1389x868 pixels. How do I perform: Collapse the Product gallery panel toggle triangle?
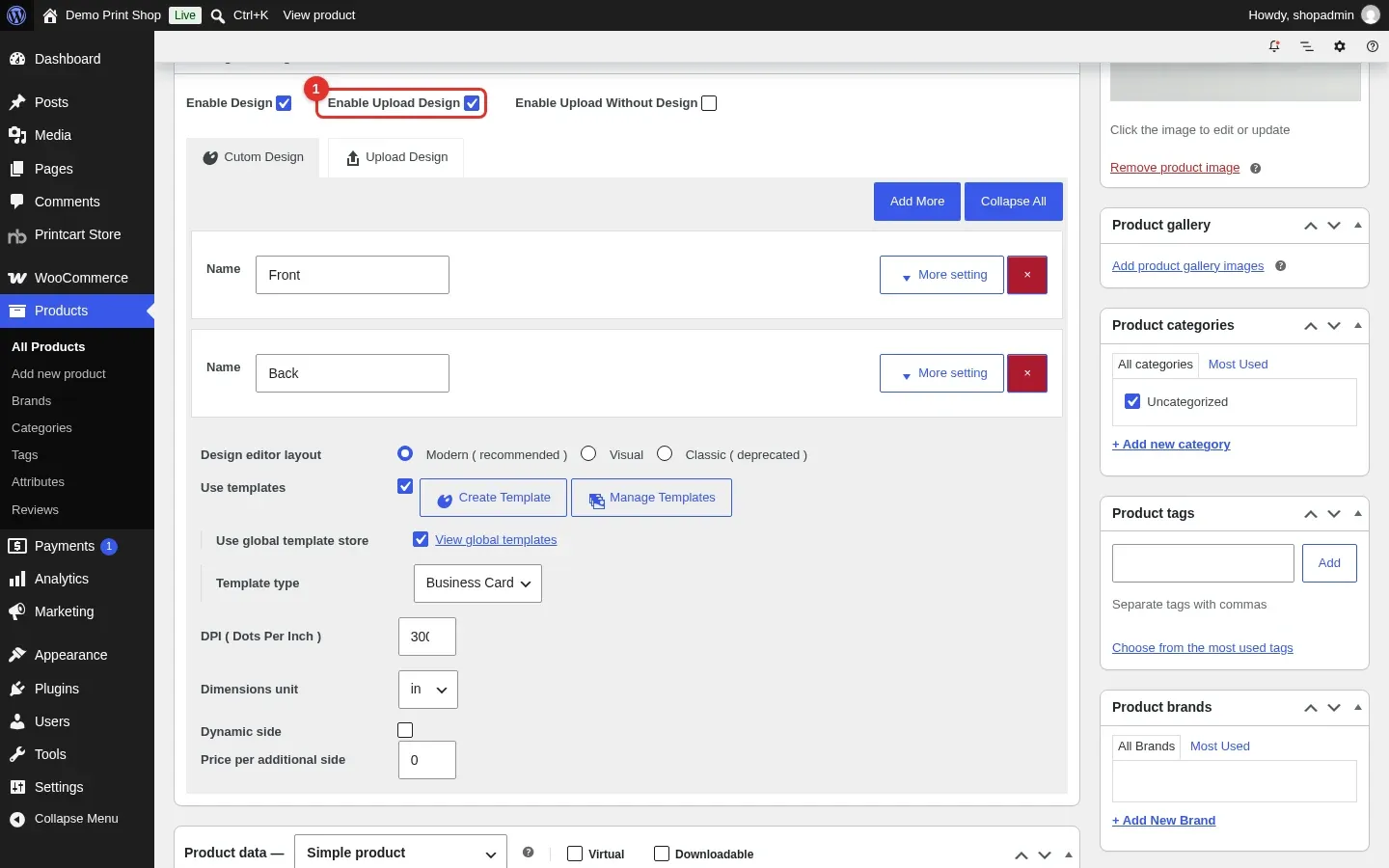1358,226
